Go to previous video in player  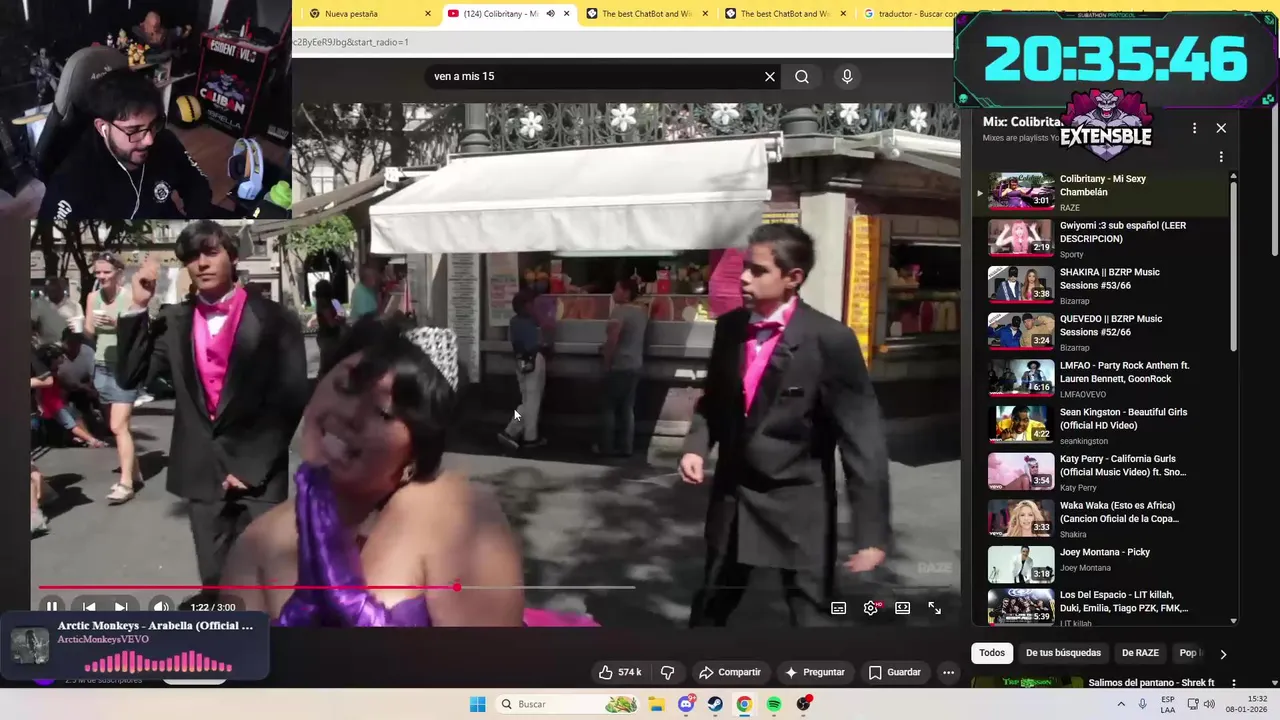tap(88, 607)
